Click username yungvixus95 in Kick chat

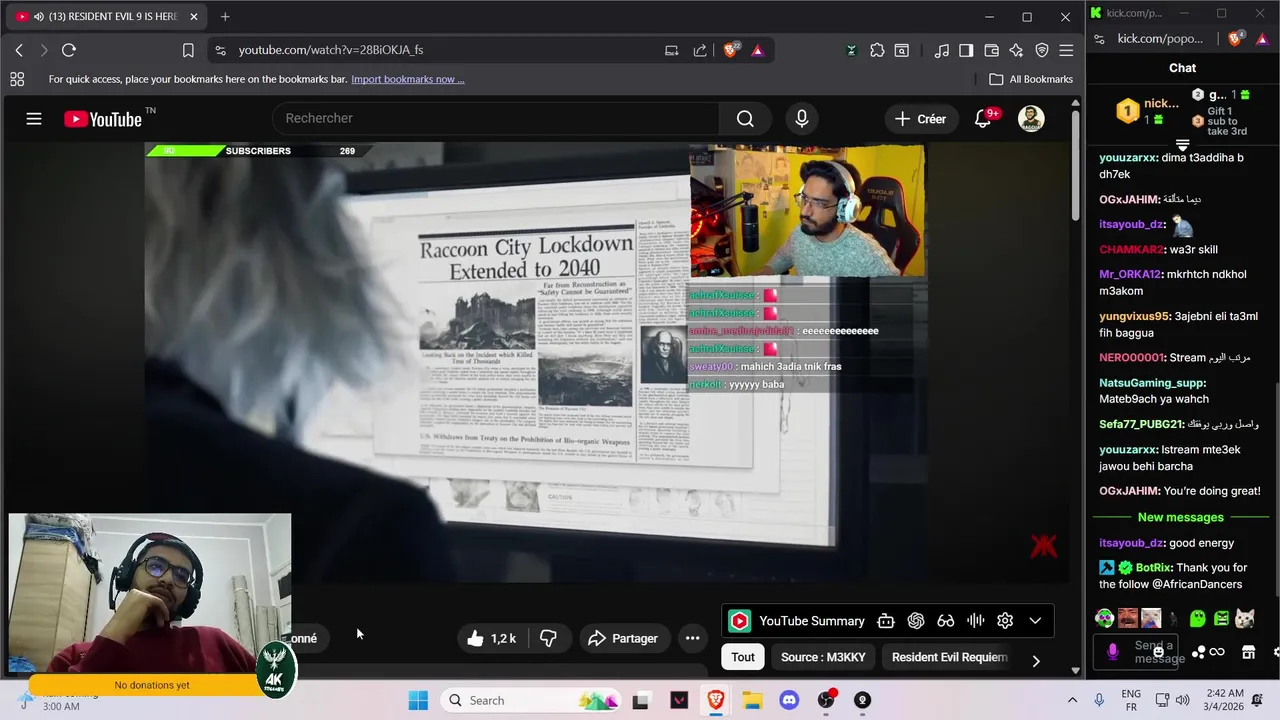pos(1135,316)
